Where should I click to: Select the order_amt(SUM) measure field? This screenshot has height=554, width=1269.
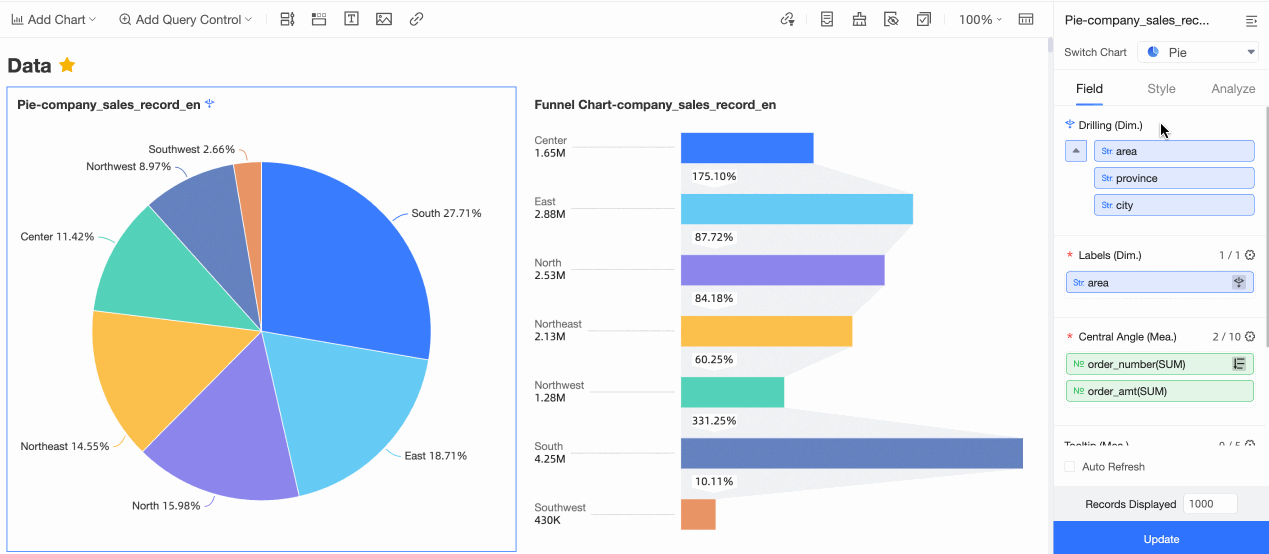coord(1160,391)
